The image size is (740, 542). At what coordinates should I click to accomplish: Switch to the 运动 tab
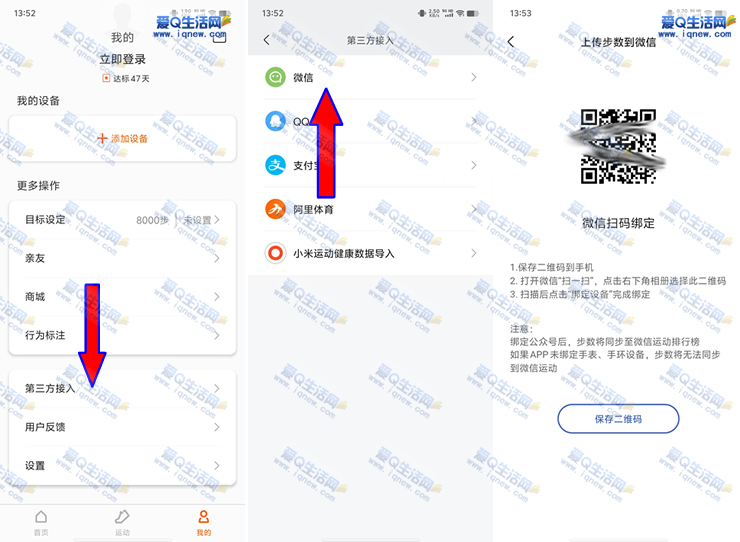coord(122,523)
